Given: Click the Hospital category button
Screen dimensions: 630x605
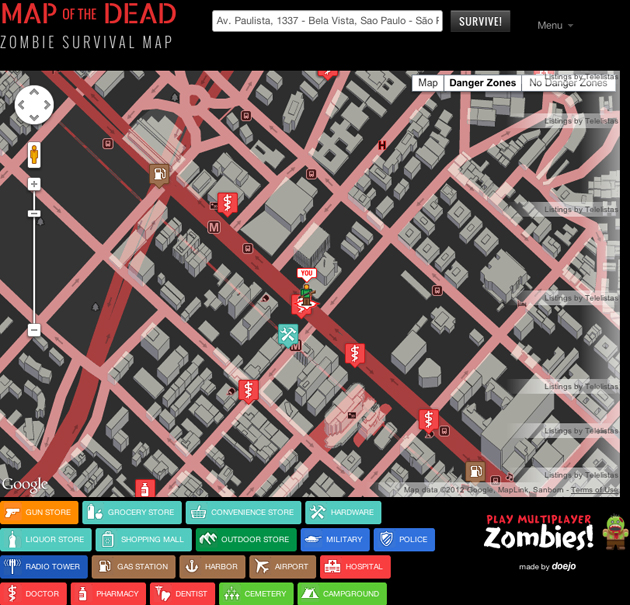Looking at the screenshot, I should pos(355,567).
